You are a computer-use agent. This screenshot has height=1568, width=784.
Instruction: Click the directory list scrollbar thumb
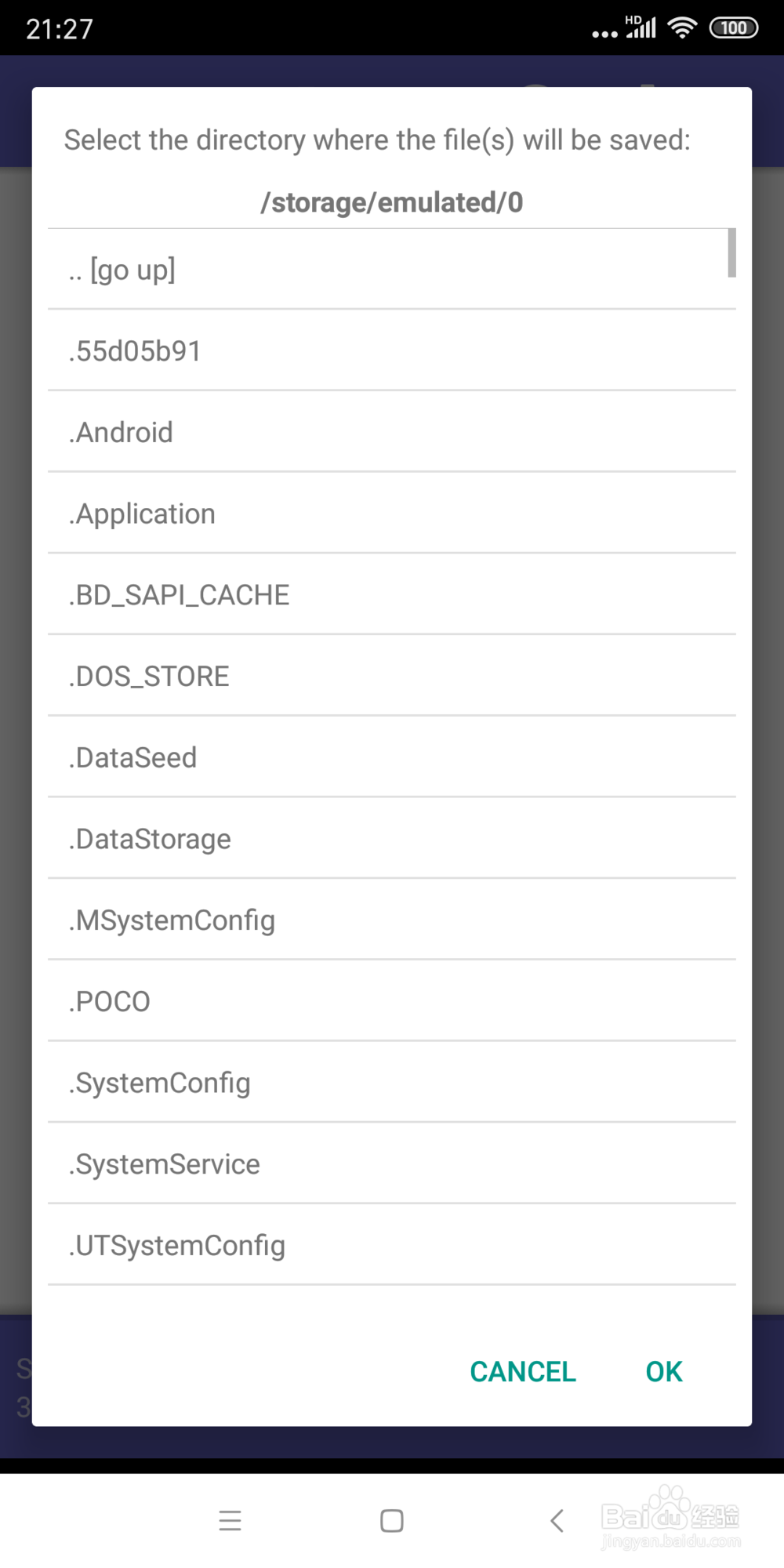point(731,252)
